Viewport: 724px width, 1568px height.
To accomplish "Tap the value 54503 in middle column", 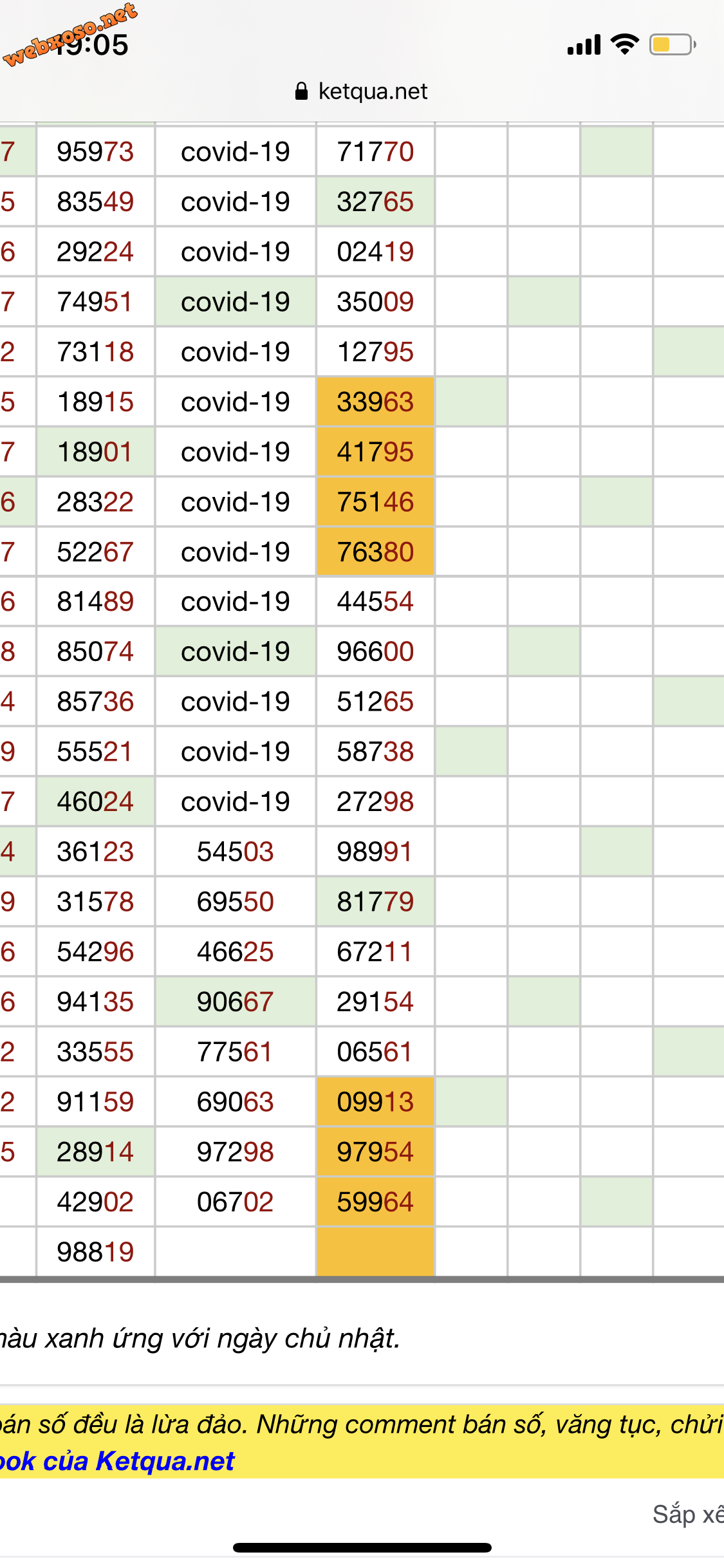I will [x=235, y=852].
